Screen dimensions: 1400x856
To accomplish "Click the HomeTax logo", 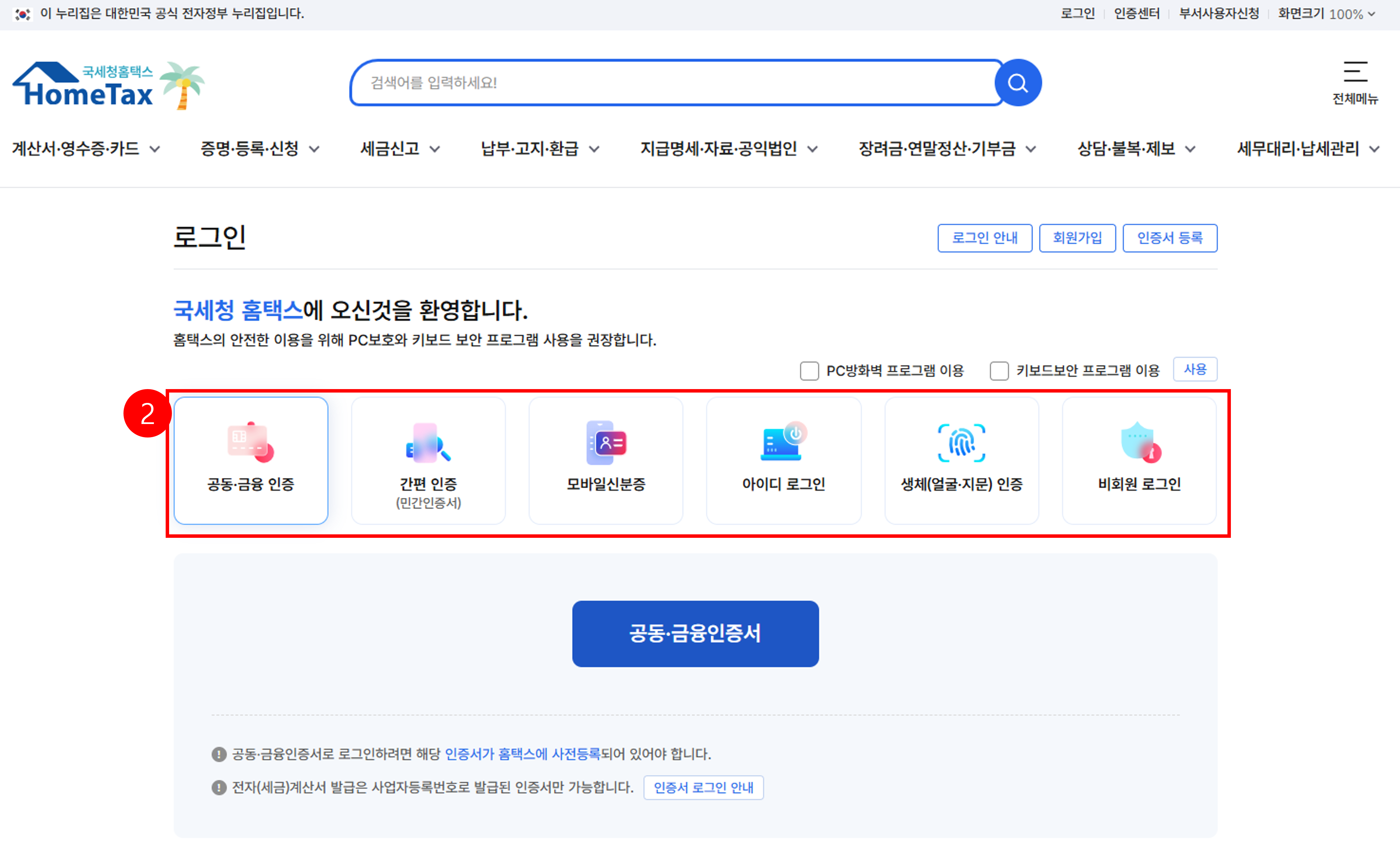I will click(108, 85).
